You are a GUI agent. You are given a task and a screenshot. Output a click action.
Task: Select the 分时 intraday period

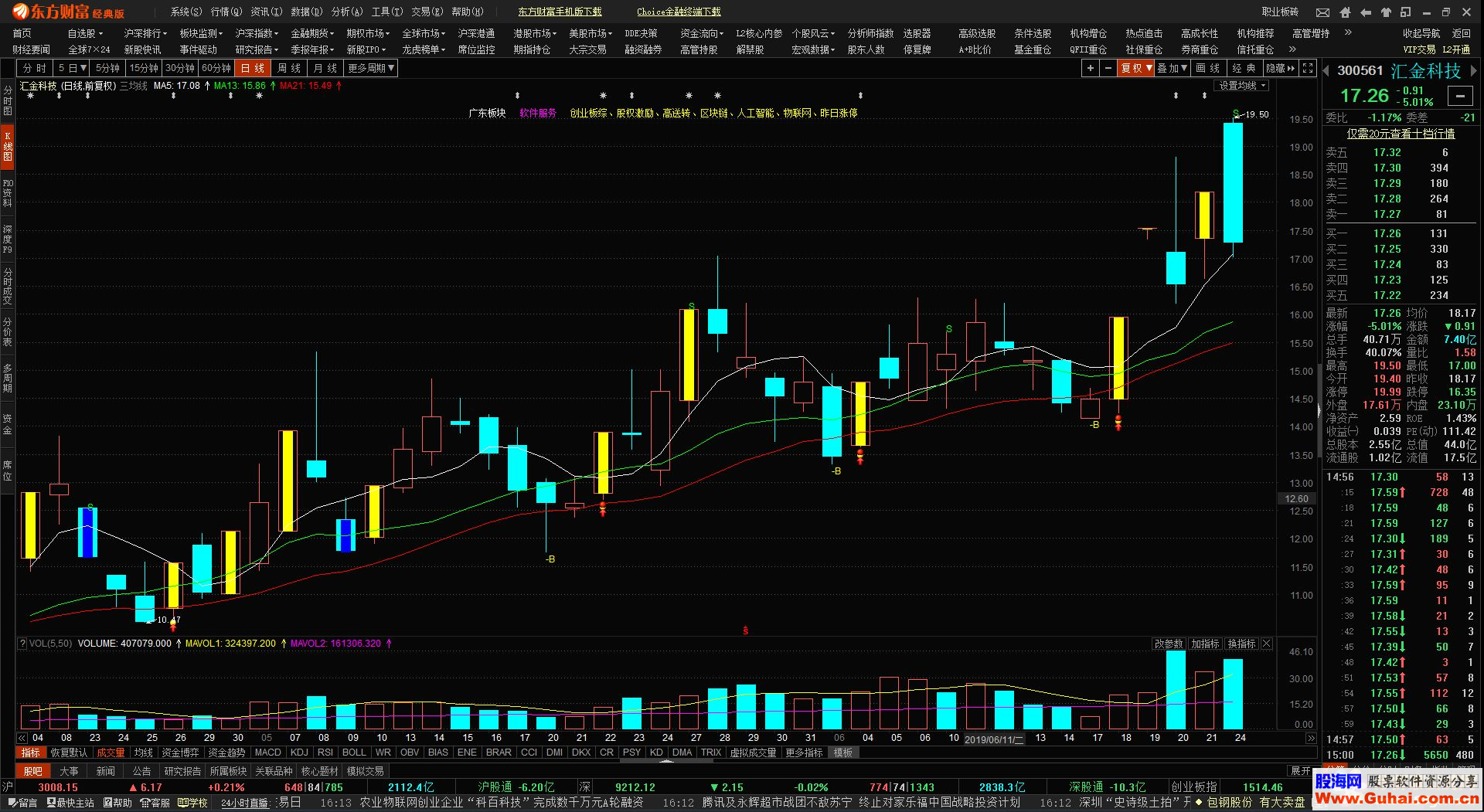(35, 68)
